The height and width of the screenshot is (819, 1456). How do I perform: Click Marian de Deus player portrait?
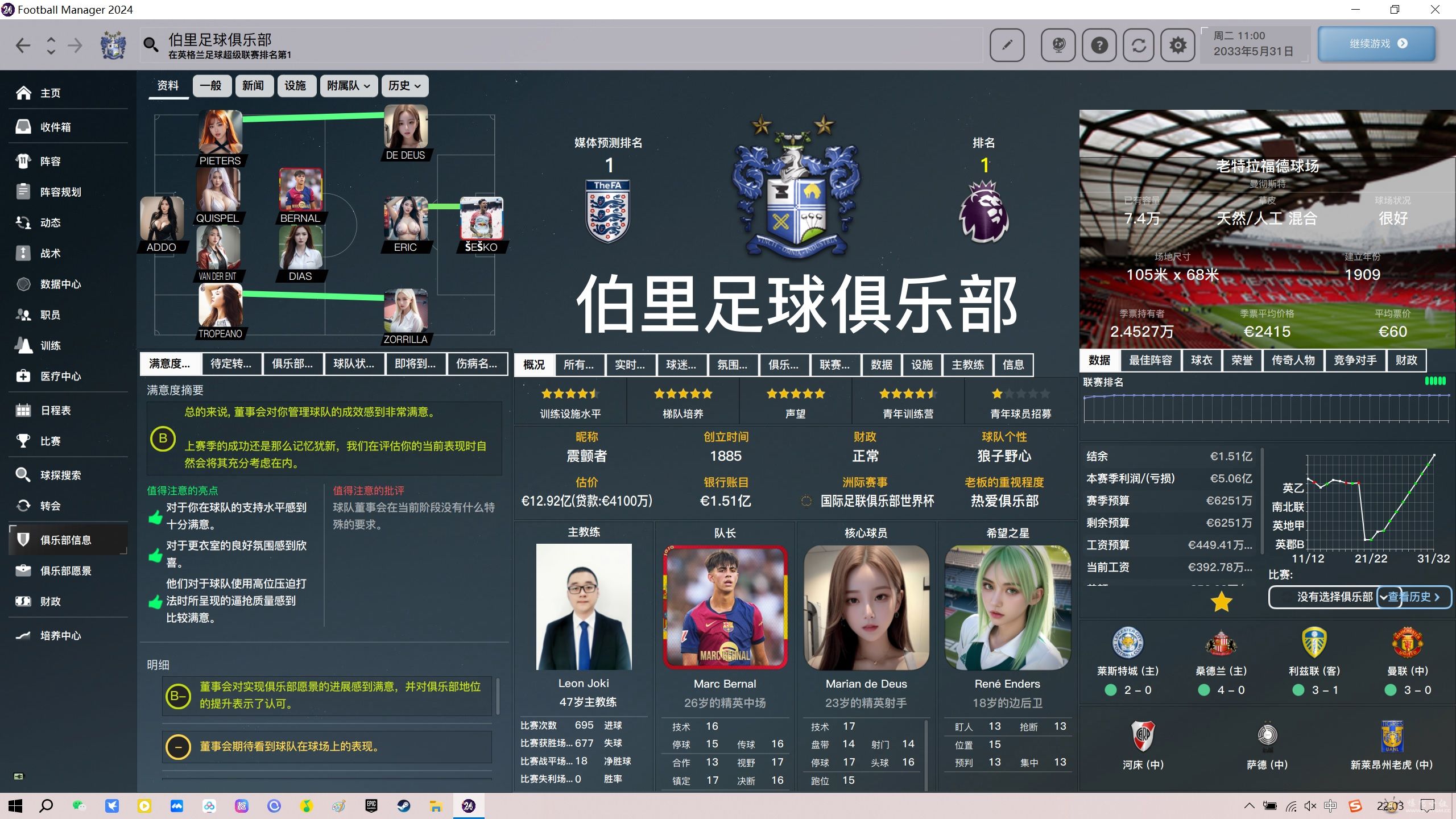click(866, 607)
